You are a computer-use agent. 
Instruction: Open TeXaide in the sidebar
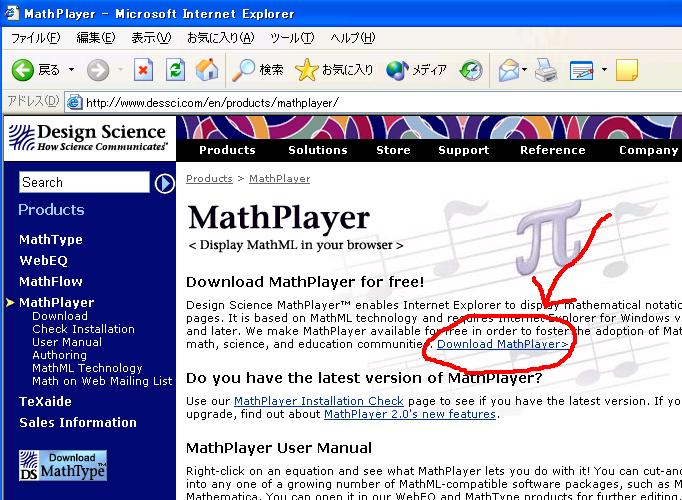click(45, 401)
